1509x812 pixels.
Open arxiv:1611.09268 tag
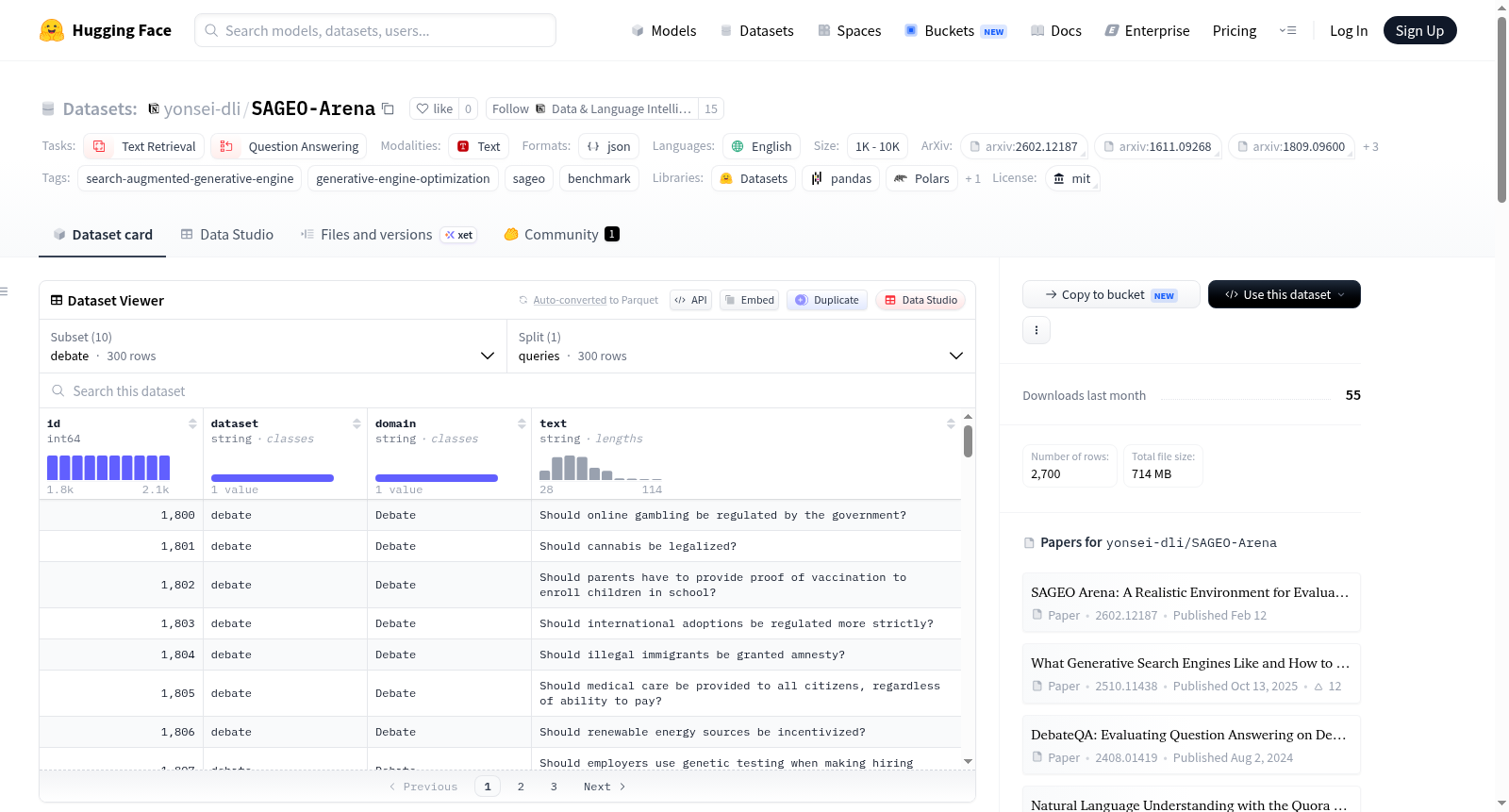[1158, 146]
